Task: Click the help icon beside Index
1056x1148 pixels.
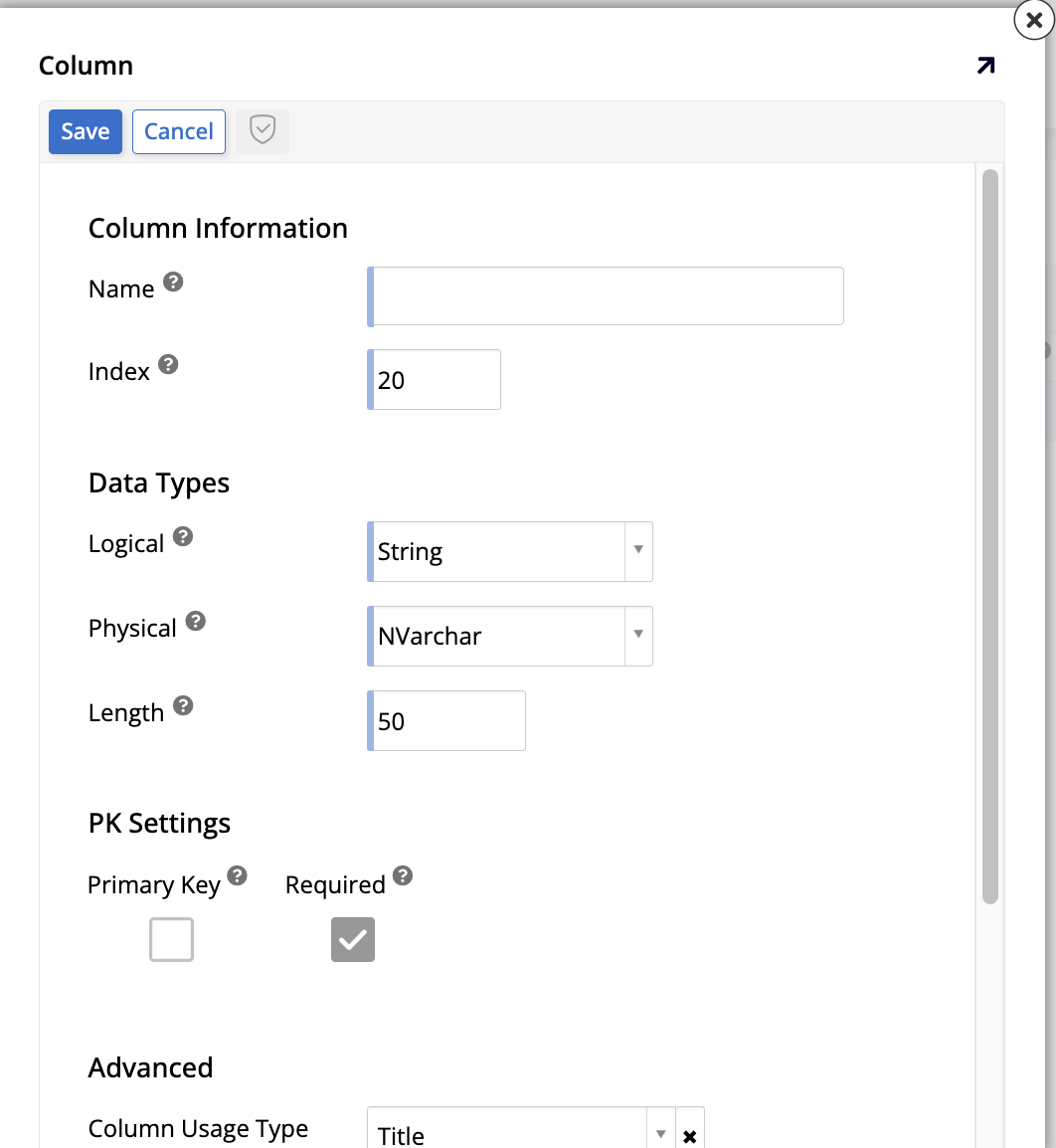Action: coord(169,365)
